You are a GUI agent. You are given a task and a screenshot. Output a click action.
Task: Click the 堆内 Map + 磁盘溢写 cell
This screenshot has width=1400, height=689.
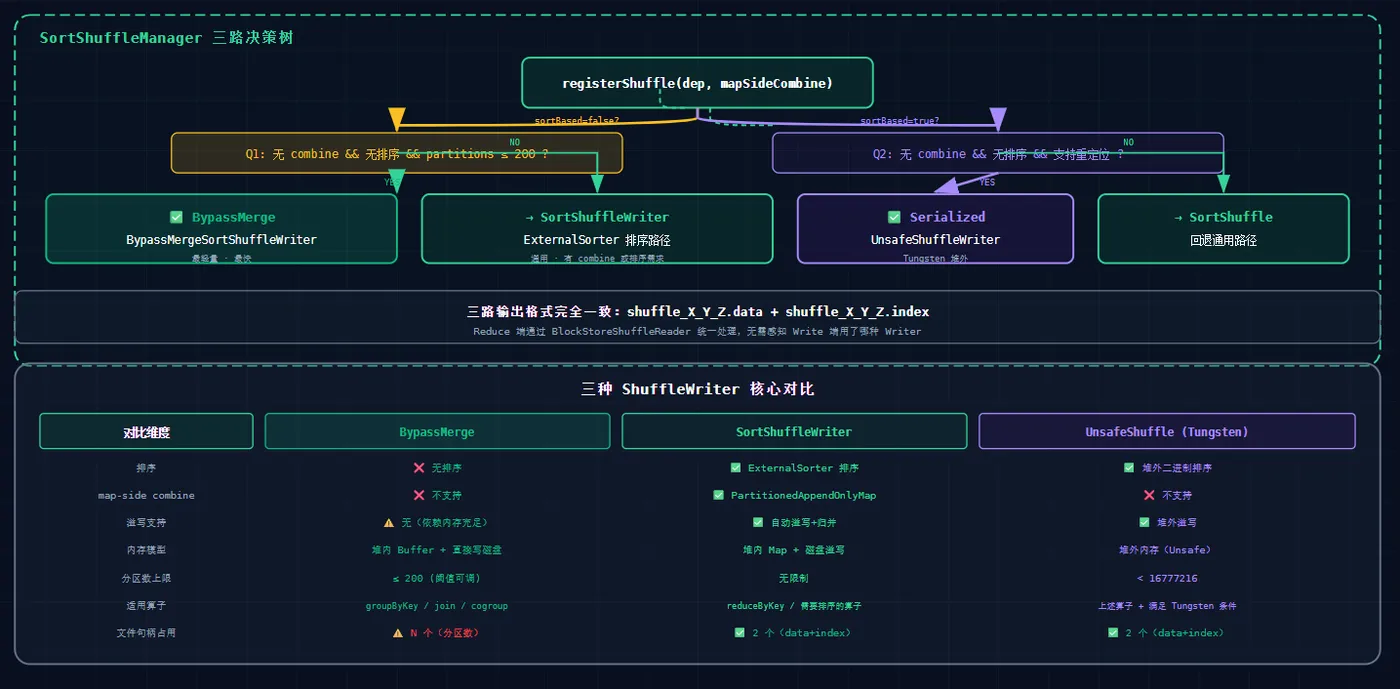click(x=794, y=550)
